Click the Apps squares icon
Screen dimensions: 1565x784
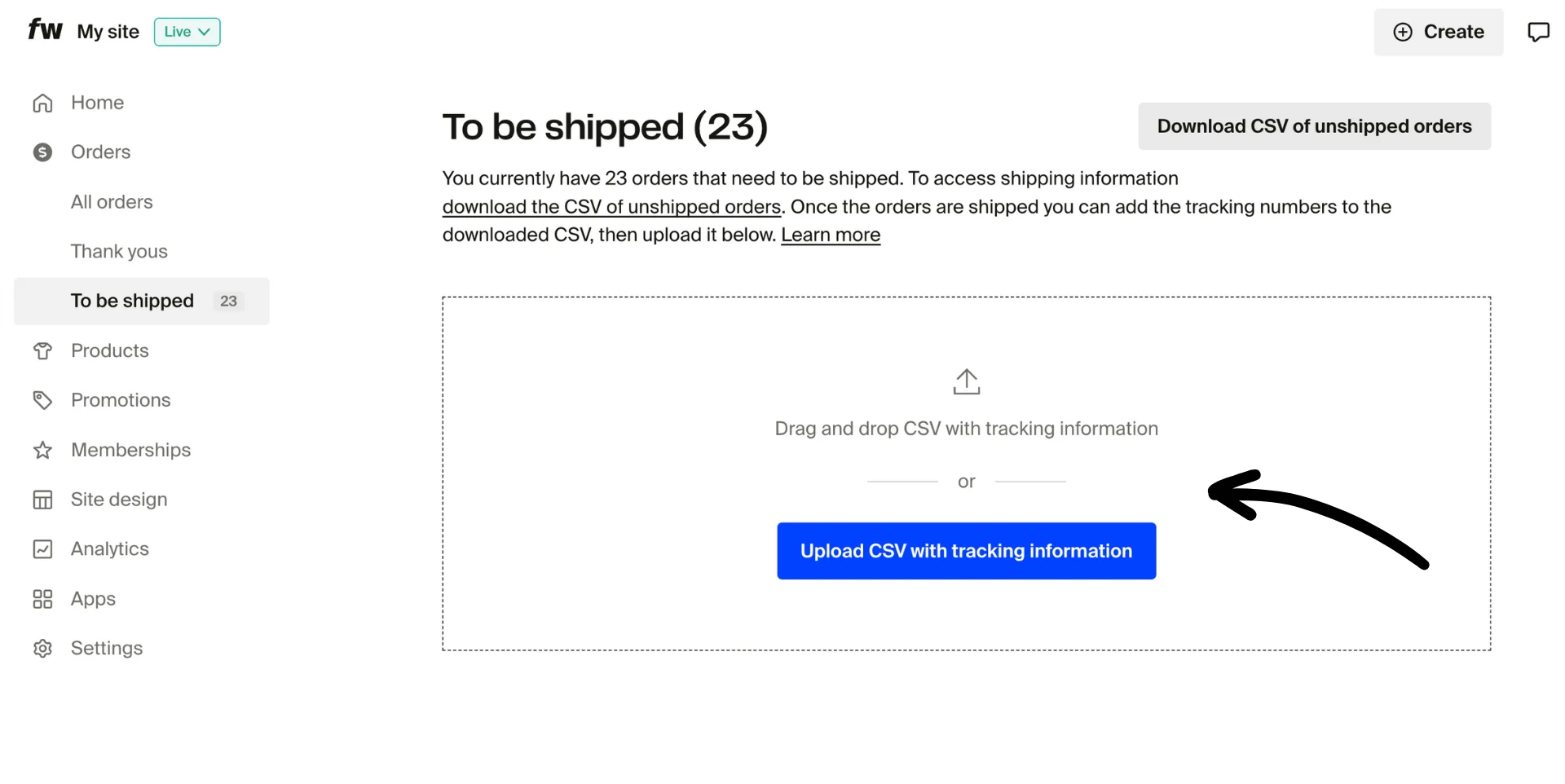click(42, 598)
